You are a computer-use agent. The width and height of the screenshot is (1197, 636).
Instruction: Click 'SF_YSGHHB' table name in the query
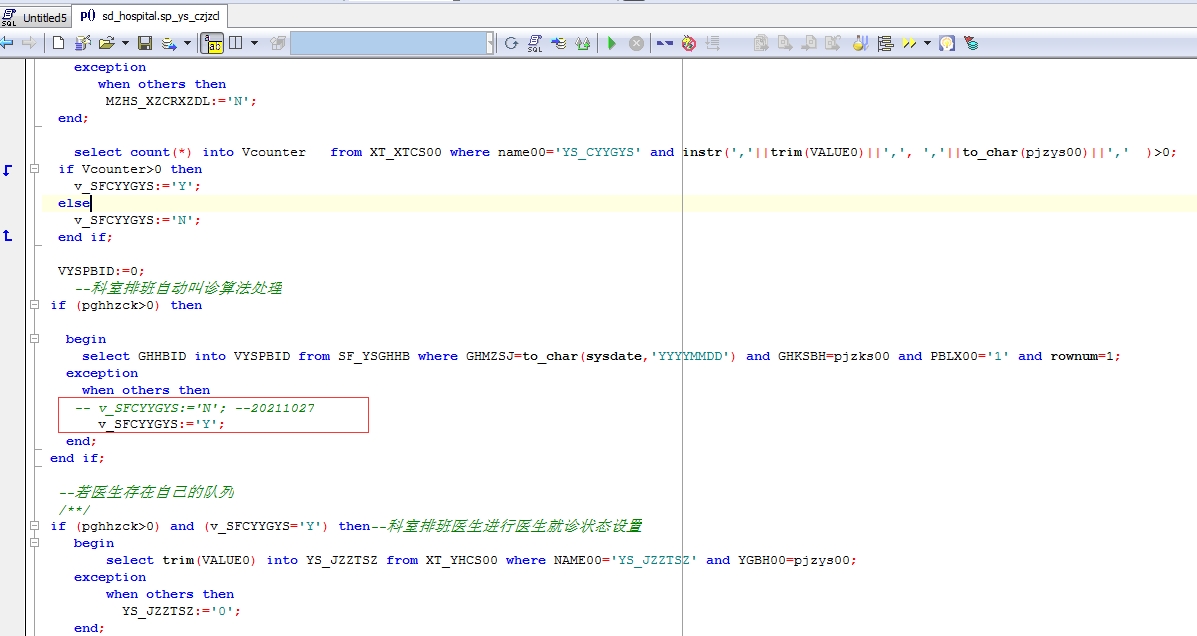(374, 356)
